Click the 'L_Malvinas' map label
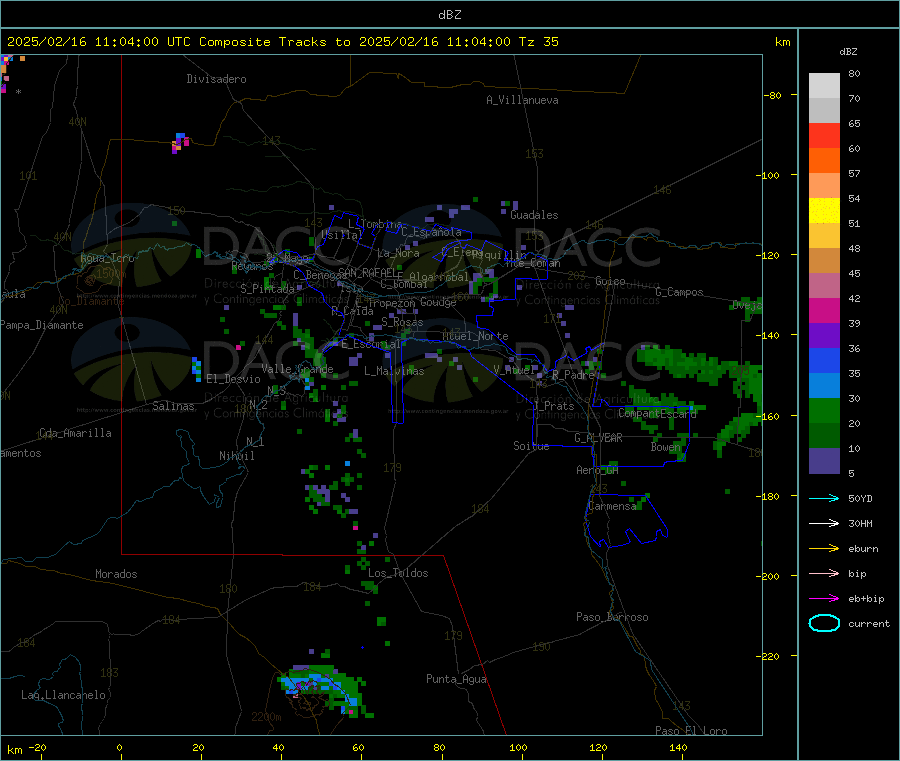The height and width of the screenshot is (761, 900). pos(394,371)
